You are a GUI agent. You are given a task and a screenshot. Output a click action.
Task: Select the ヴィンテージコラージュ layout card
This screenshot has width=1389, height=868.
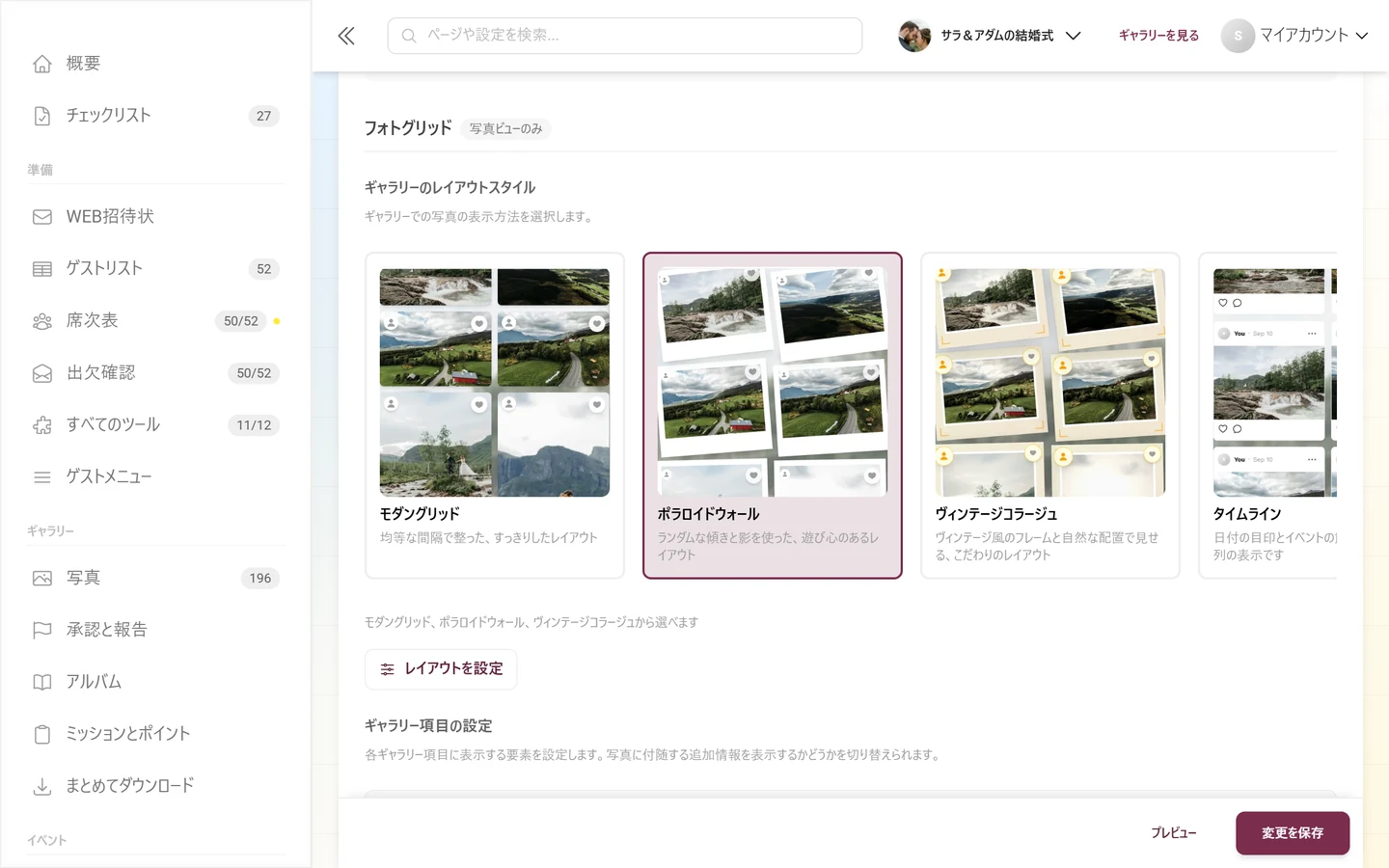[1050, 416]
